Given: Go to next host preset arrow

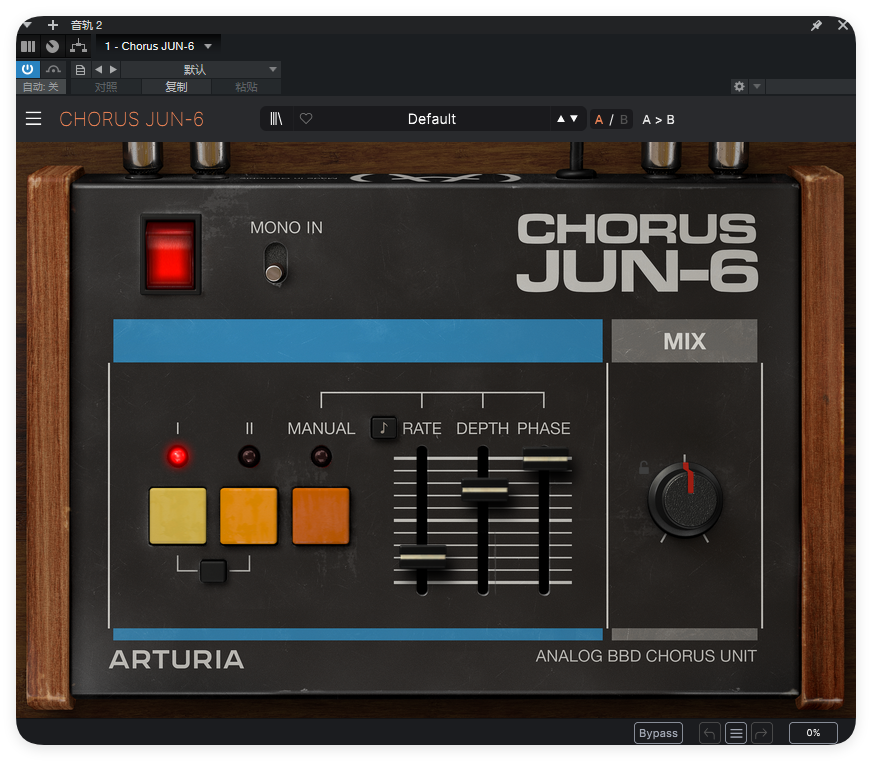Looking at the screenshot, I should point(113,70).
